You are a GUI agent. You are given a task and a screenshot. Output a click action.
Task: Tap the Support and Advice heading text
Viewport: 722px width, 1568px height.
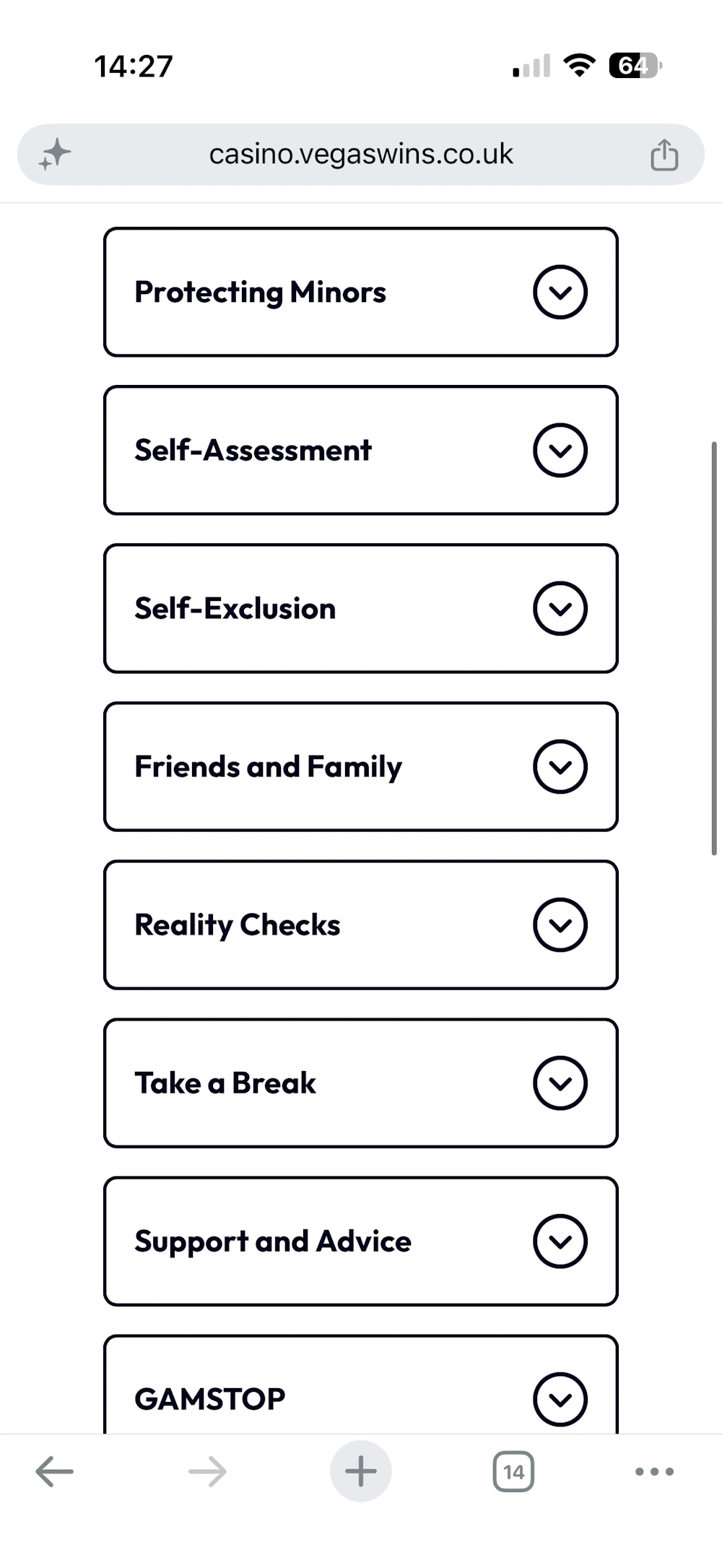(x=273, y=1242)
